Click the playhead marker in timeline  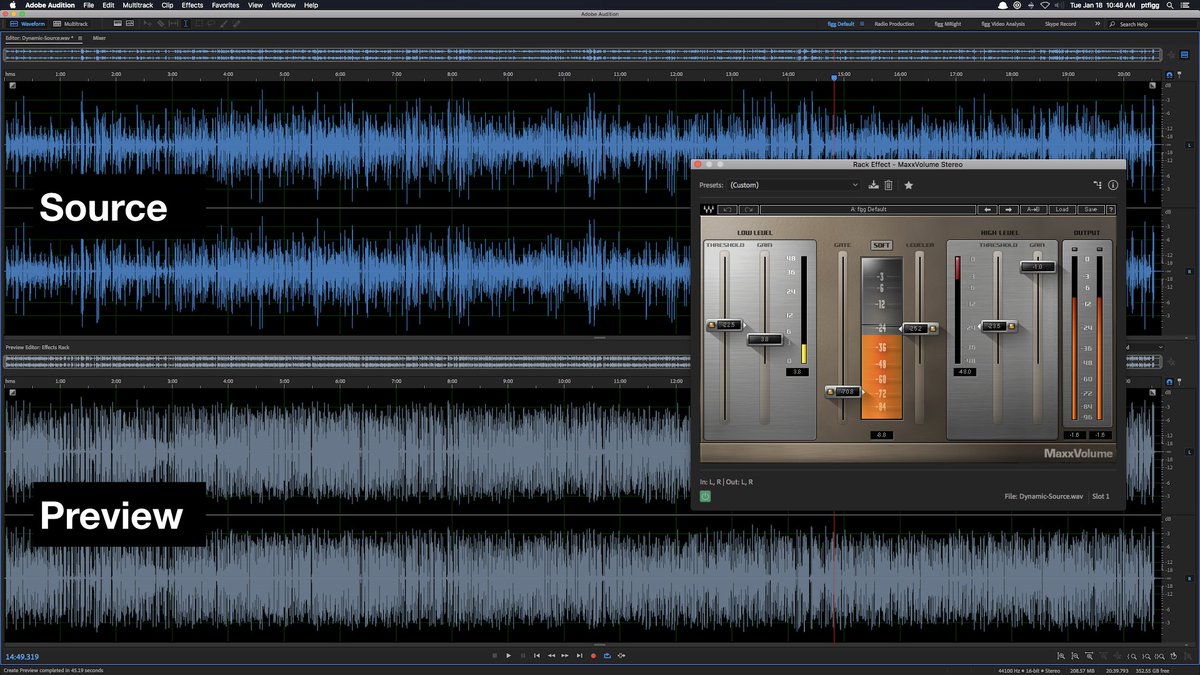(x=834, y=78)
